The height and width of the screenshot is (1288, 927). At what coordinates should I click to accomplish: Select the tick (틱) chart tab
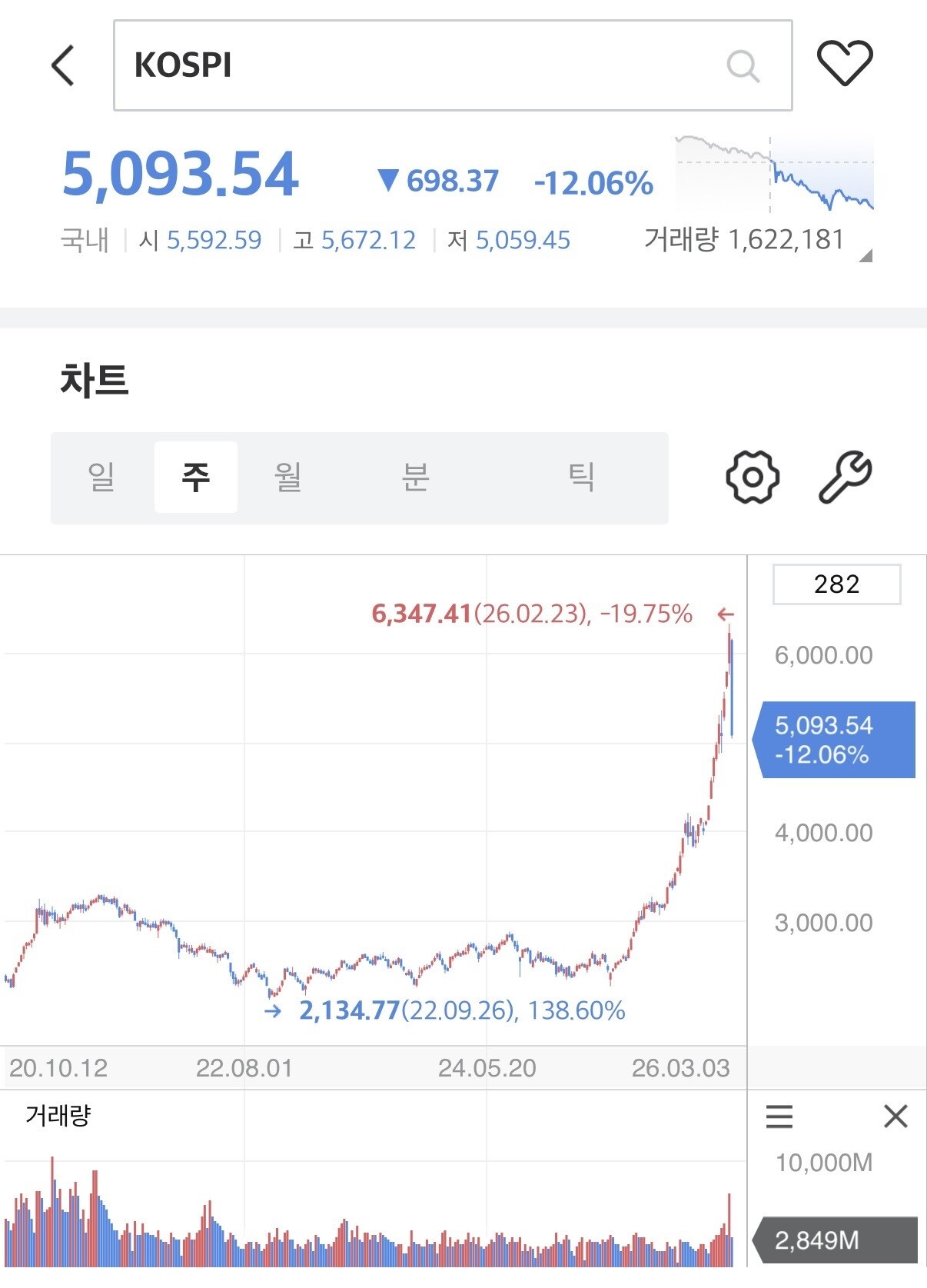[x=580, y=478]
